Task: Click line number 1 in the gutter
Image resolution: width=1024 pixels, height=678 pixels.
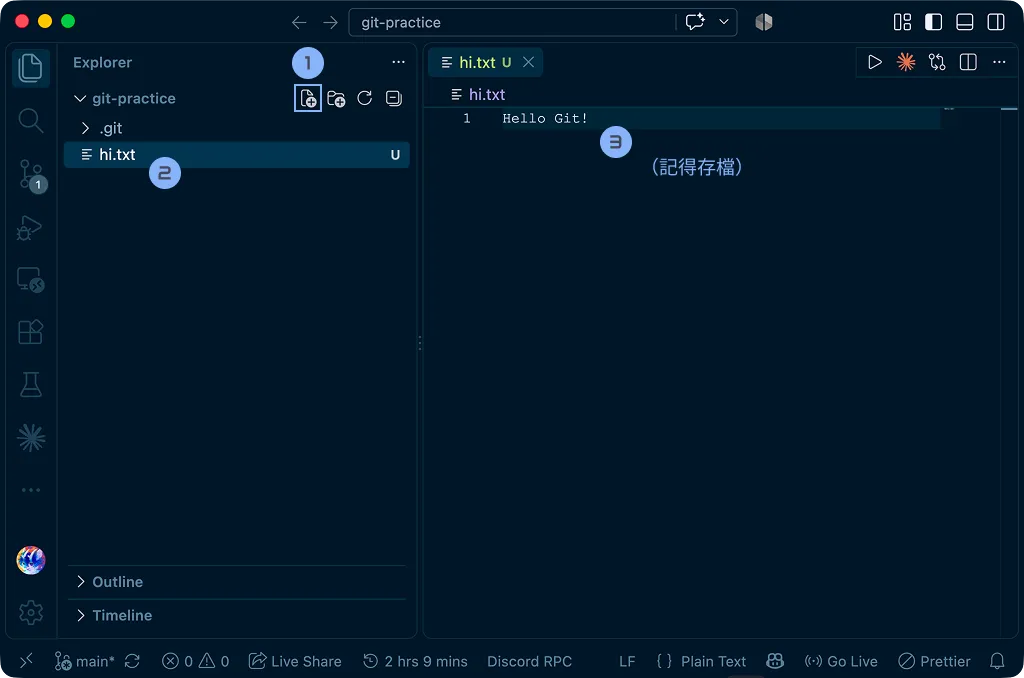Action: pos(466,119)
